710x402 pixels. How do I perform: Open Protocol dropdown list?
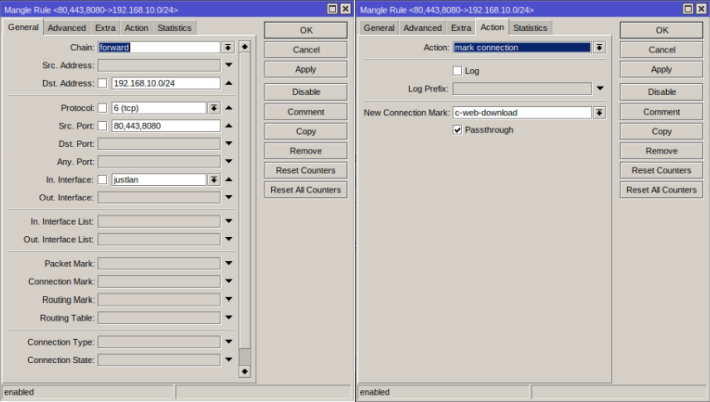214,108
